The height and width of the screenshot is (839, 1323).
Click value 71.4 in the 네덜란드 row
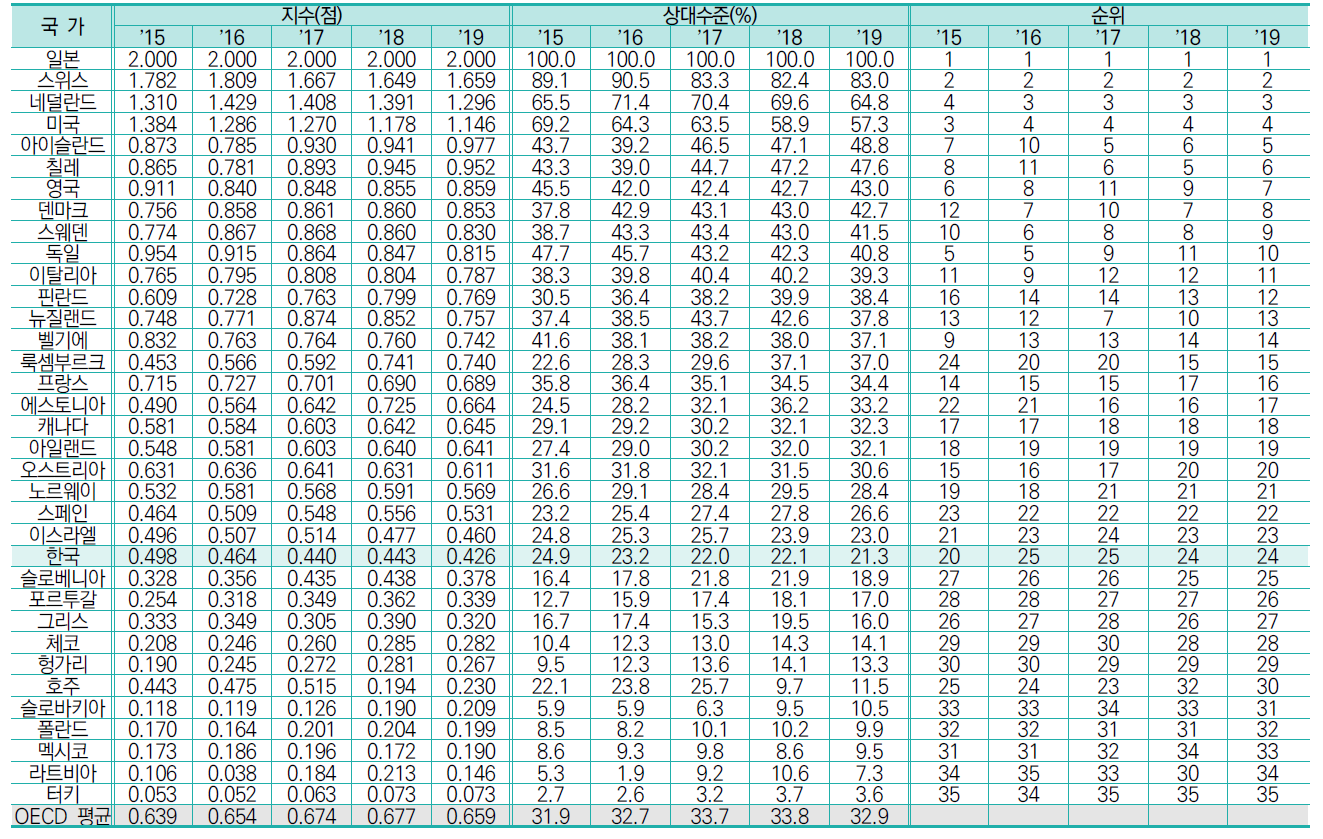[630, 102]
